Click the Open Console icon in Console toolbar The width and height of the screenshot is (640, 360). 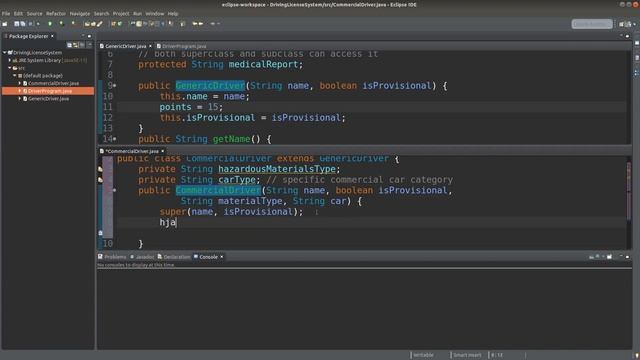click(x=609, y=257)
